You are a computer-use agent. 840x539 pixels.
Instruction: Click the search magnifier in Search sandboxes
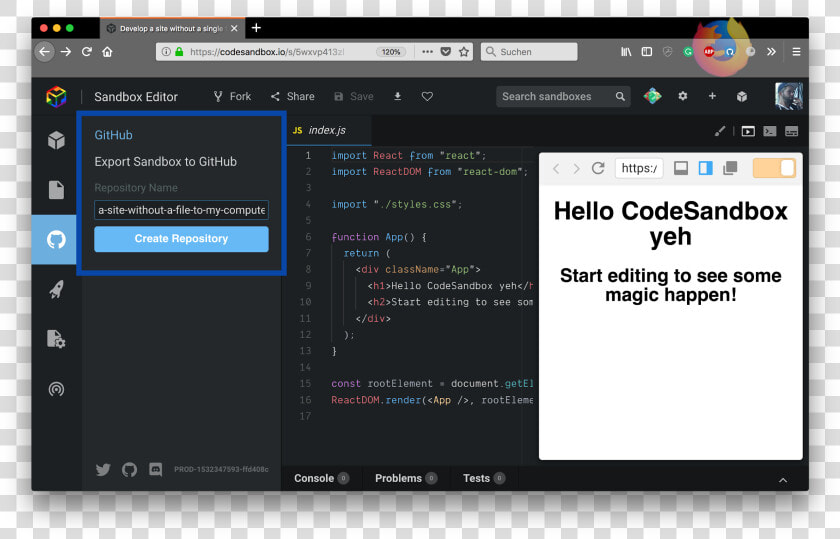[x=620, y=96]
